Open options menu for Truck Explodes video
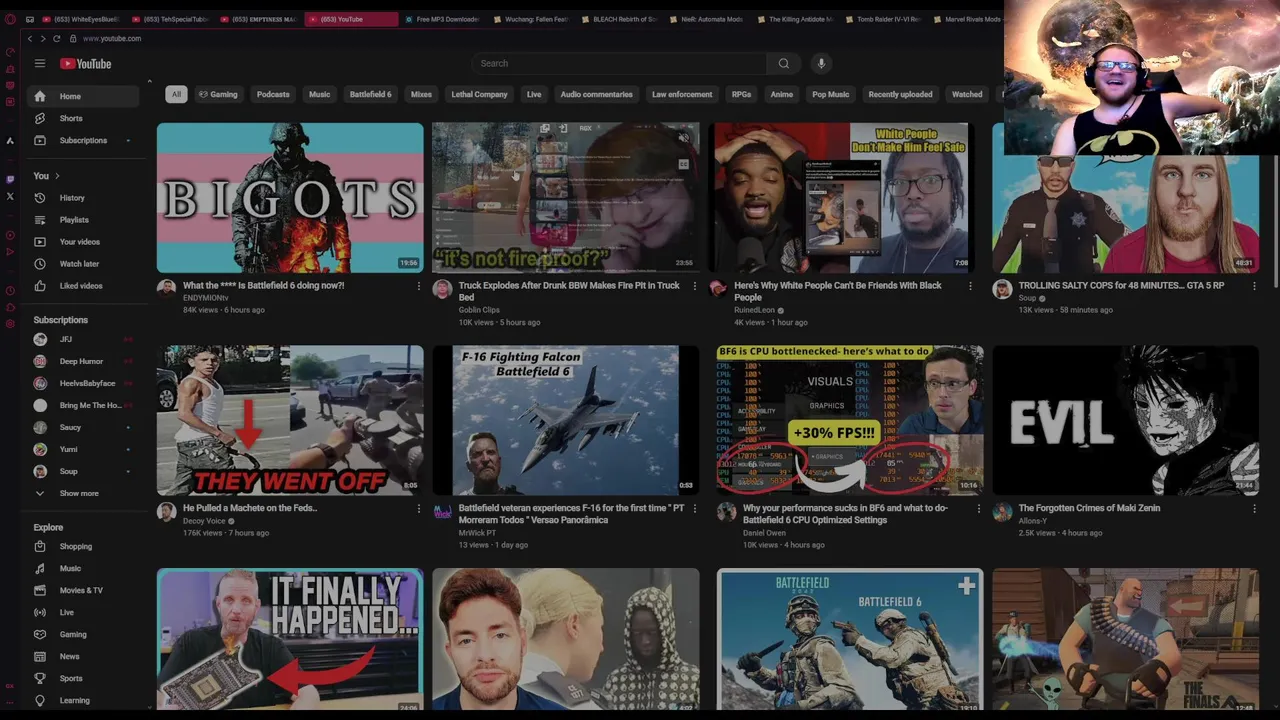This screenshot has width=1280, height=720. tap(694, 286)
